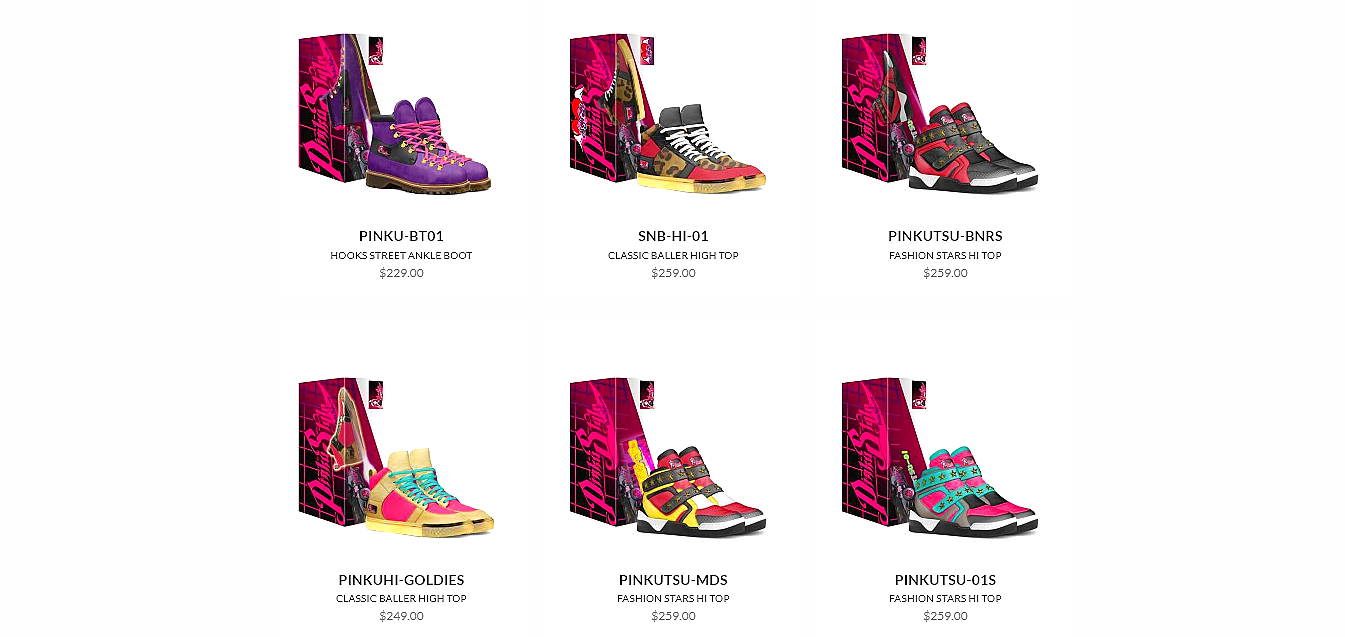Click the Classic Baller High Top subtitle under SNB-HI-01

[x=673, y=255]
